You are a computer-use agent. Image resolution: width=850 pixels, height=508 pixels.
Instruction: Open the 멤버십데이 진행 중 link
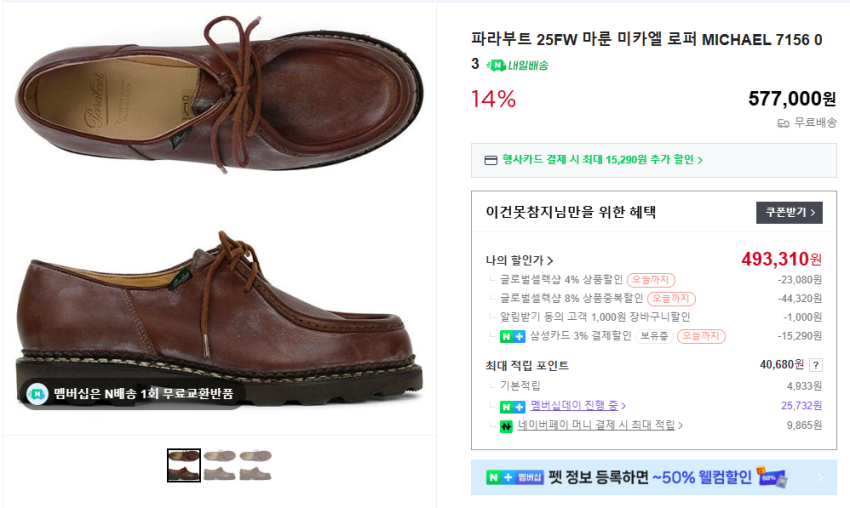[x=578, y=406]
